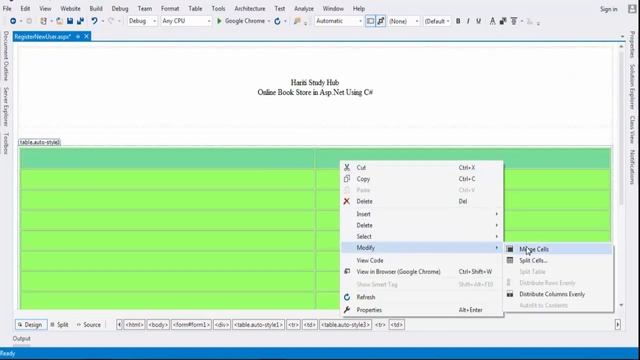Select the <form#form1> tag in breadcrumb

tap(191, 325)
